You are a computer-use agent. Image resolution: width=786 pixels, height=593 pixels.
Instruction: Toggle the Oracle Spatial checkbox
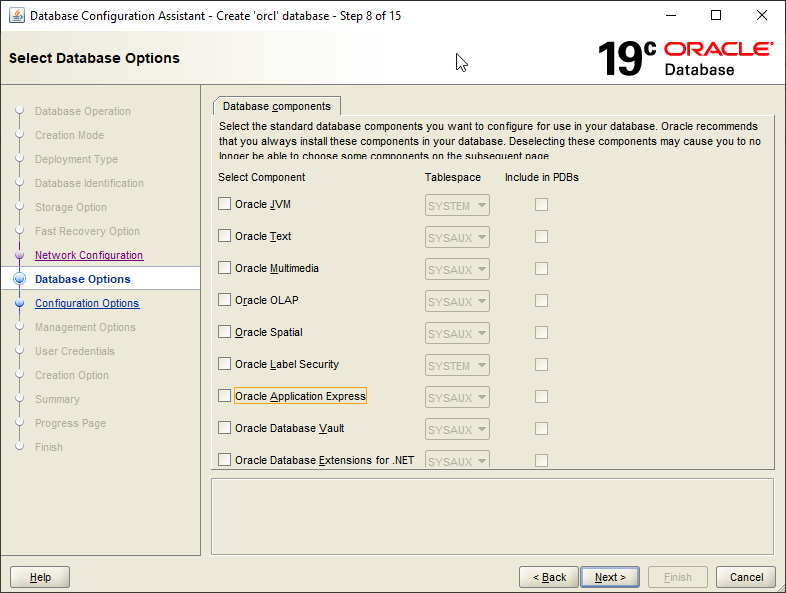pyautogui.click(x=225, y=332)
